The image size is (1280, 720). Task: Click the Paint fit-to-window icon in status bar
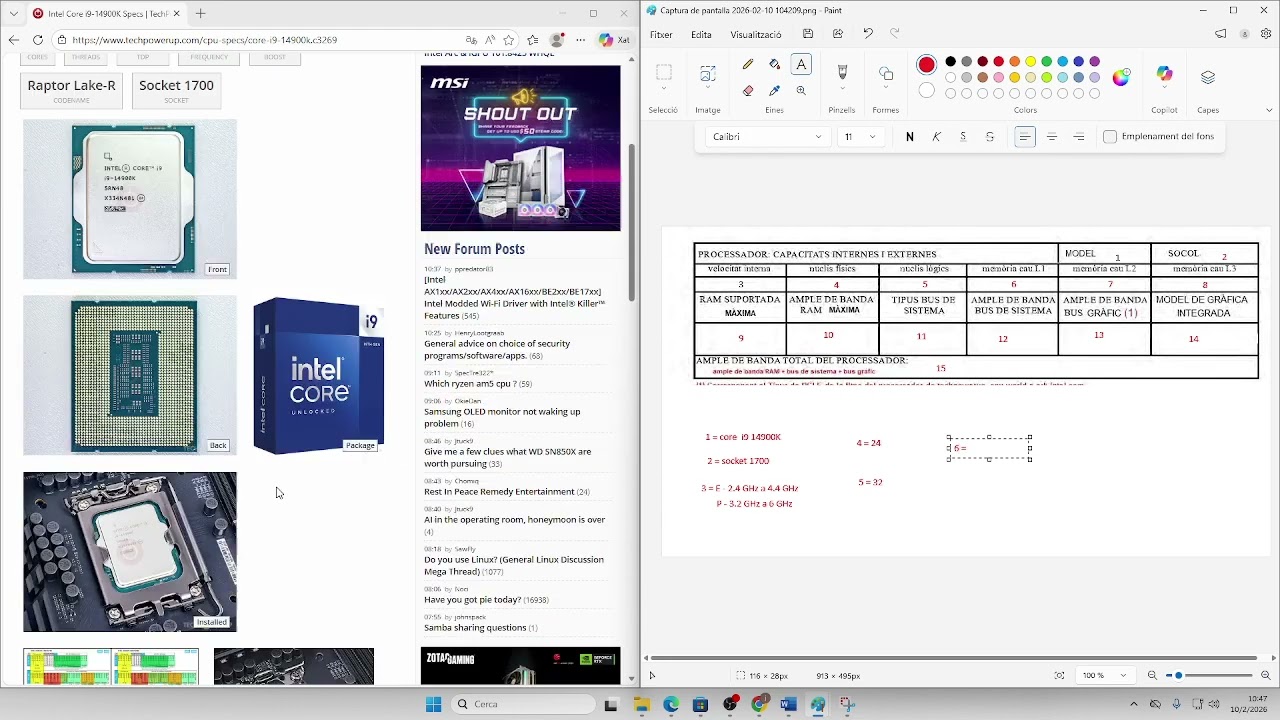coord(1060,676)
